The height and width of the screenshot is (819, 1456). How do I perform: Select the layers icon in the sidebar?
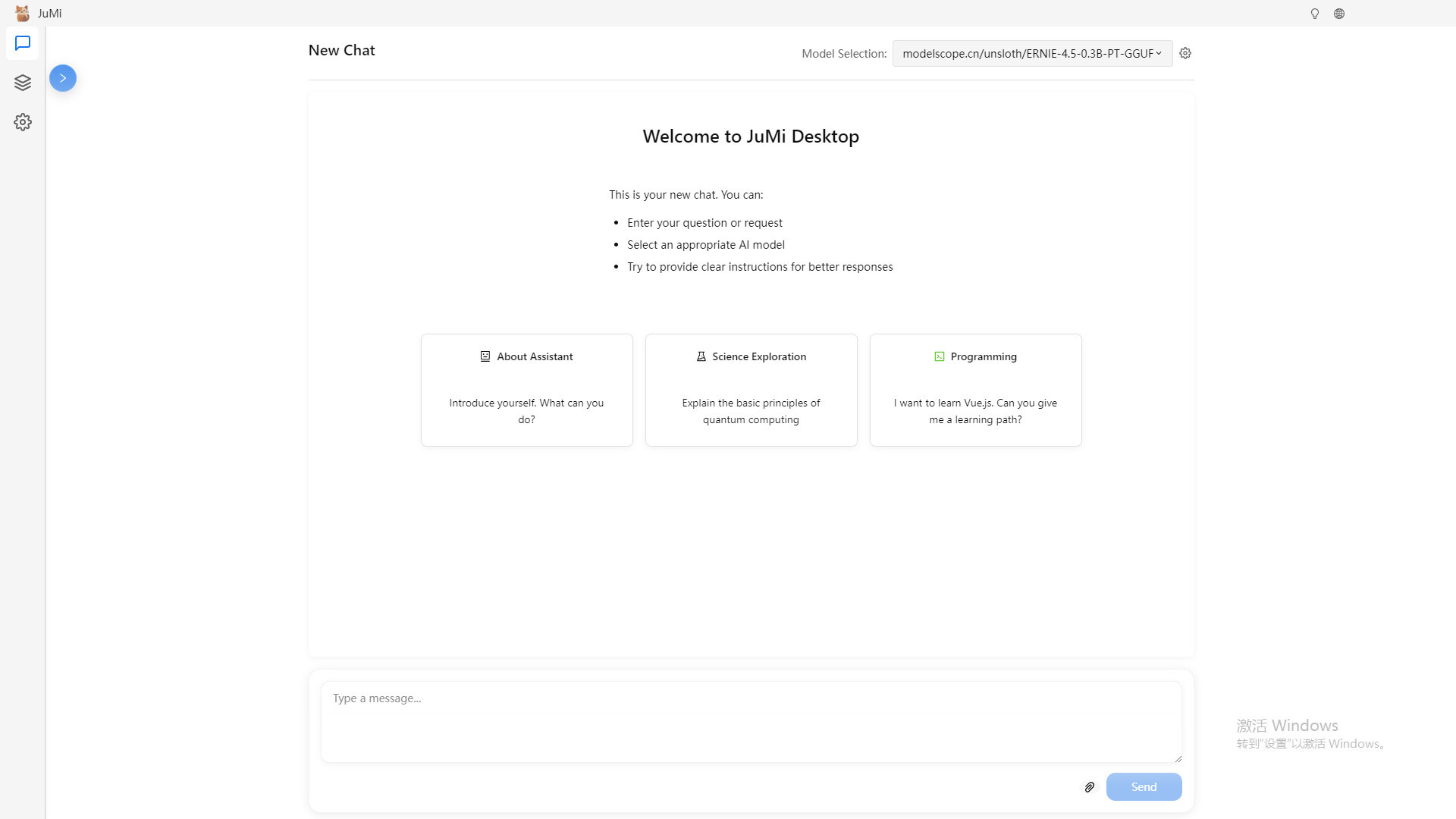[23, 83]
